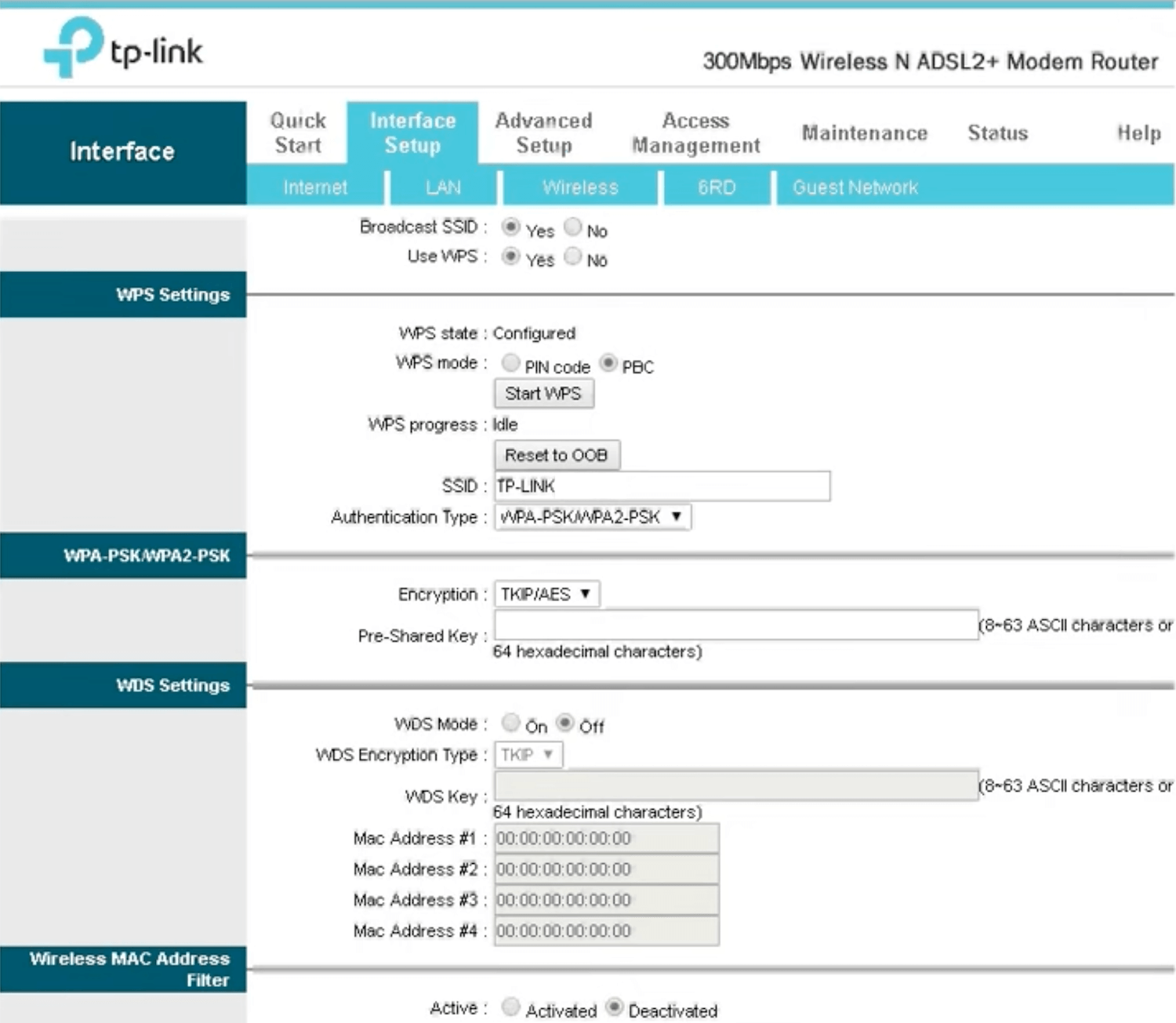The image size is (1176, 1023).
Task: Select the Guest Network sub-tab
Action: [x=855, y=188]
